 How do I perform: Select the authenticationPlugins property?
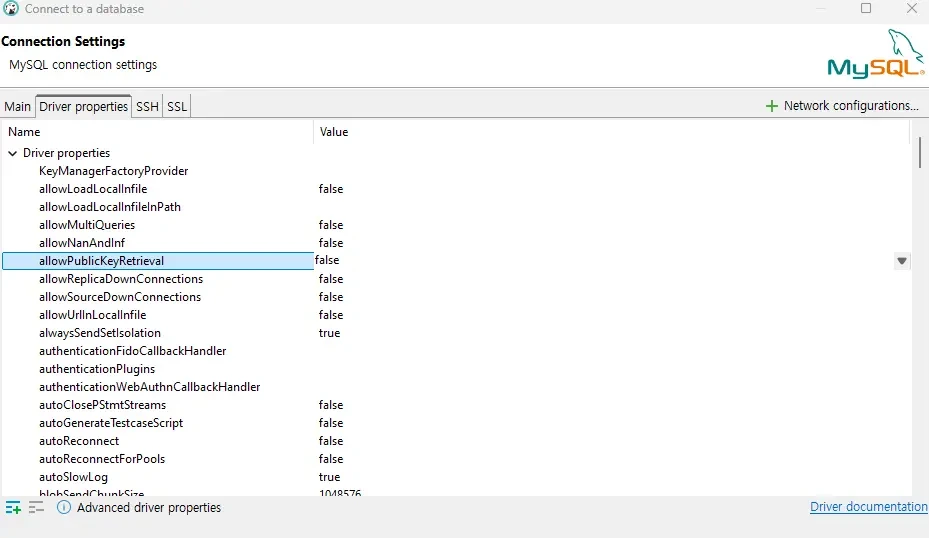pyautogui.click(x=97, y=369)
